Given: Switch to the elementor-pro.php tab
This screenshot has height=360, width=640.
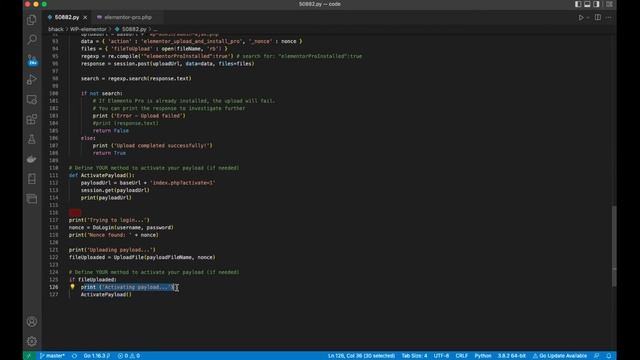Looking at the screenshot, I should click(x=128, y=18).
